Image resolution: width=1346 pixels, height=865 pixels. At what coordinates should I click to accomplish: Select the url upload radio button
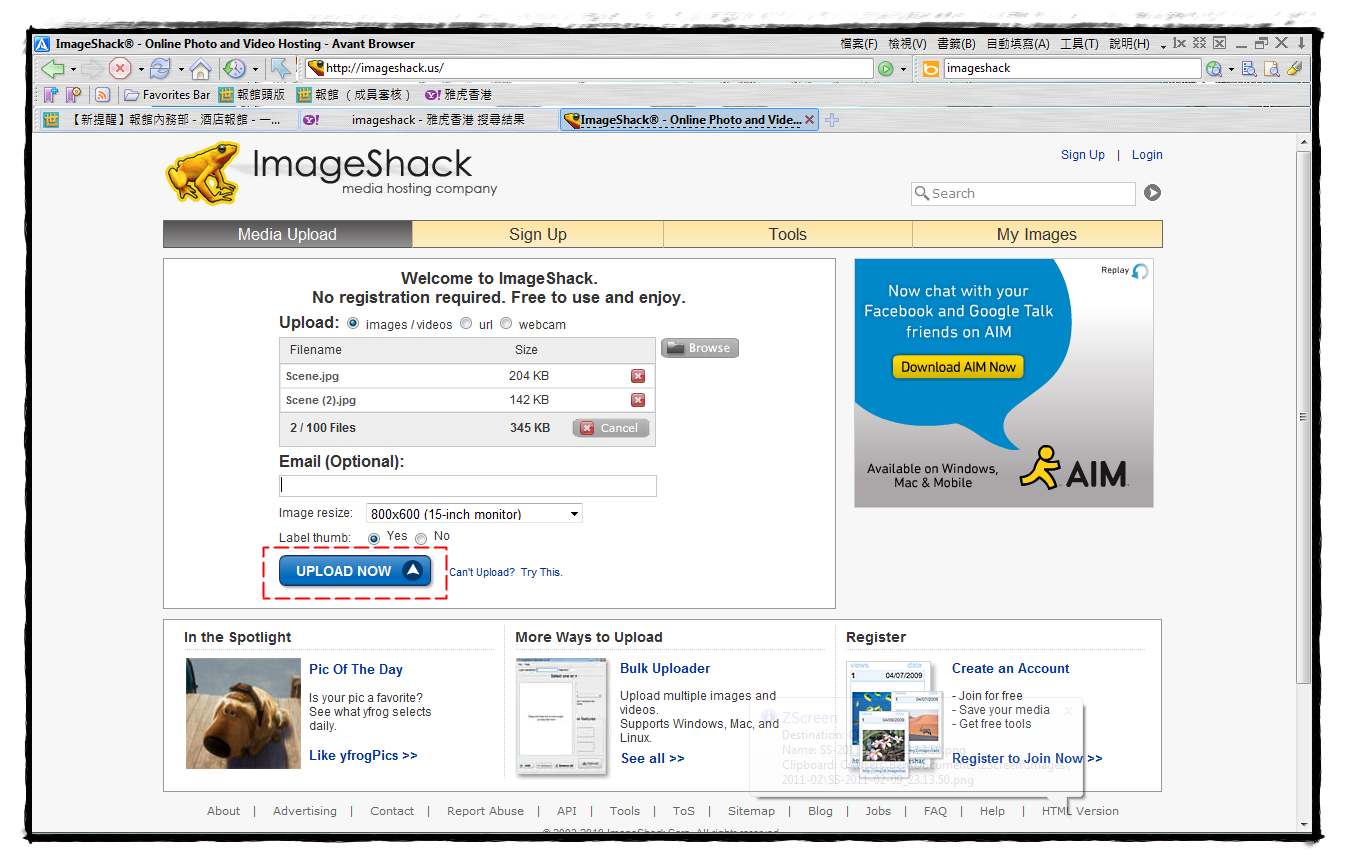[466, 324]
